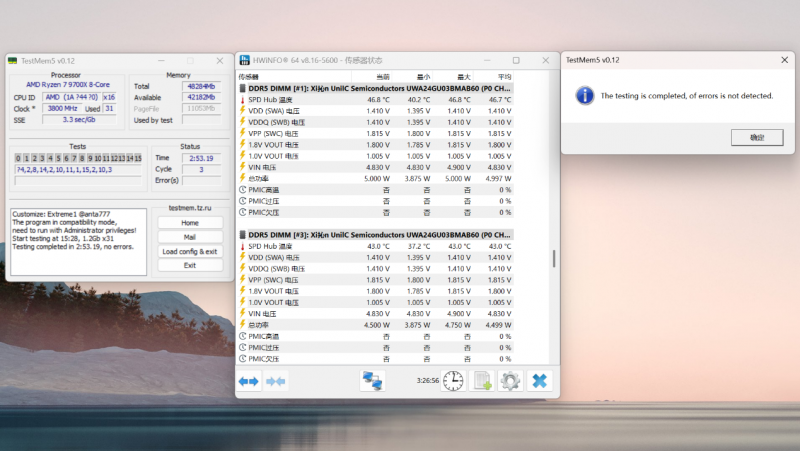This screenshot has width=800, height=451.
Task: Click the collapse columns arrows icon
Action: coord(275,381)
